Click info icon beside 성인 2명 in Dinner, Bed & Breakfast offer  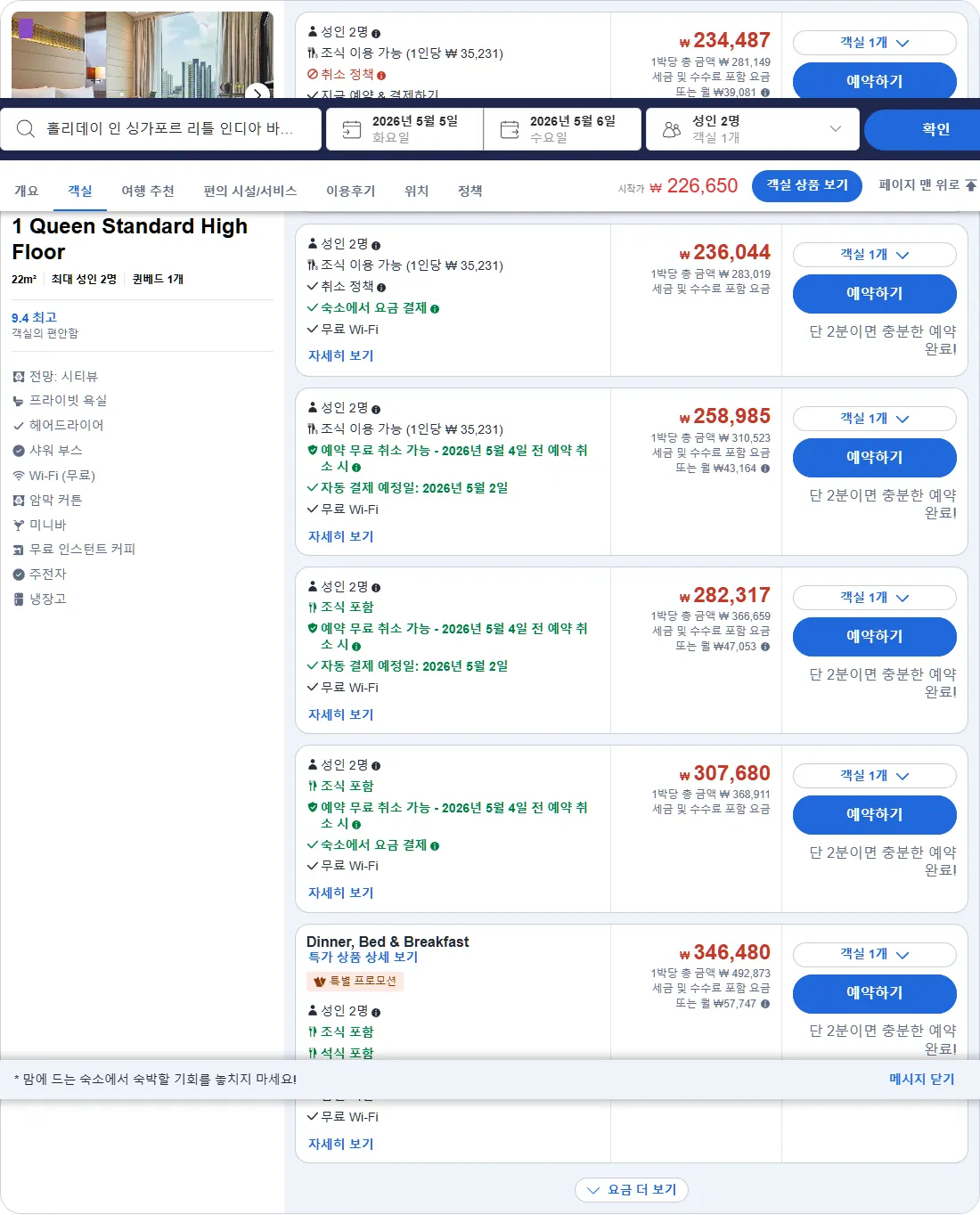[376, 1013]
